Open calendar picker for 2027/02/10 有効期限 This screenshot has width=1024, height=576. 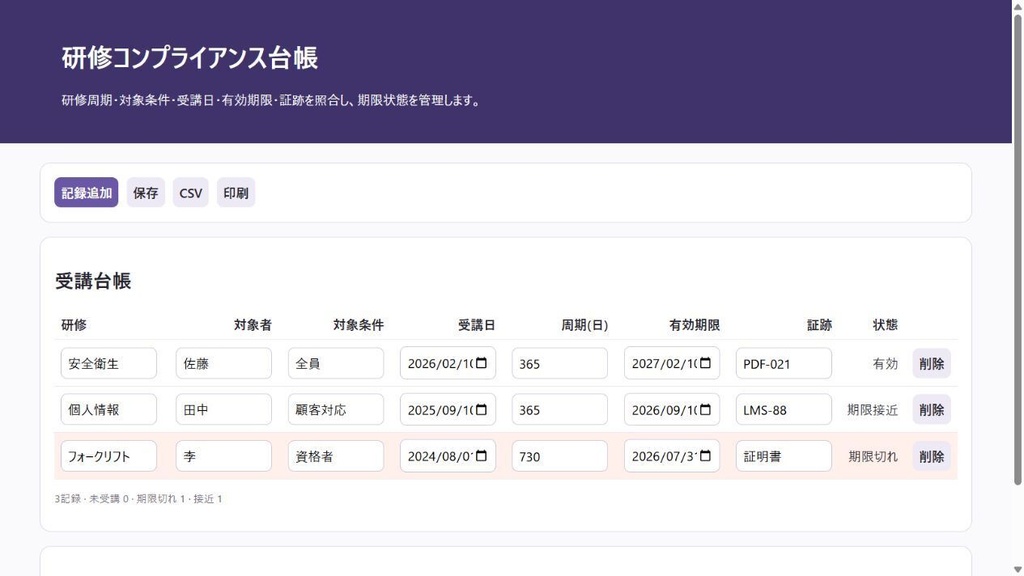705,363
